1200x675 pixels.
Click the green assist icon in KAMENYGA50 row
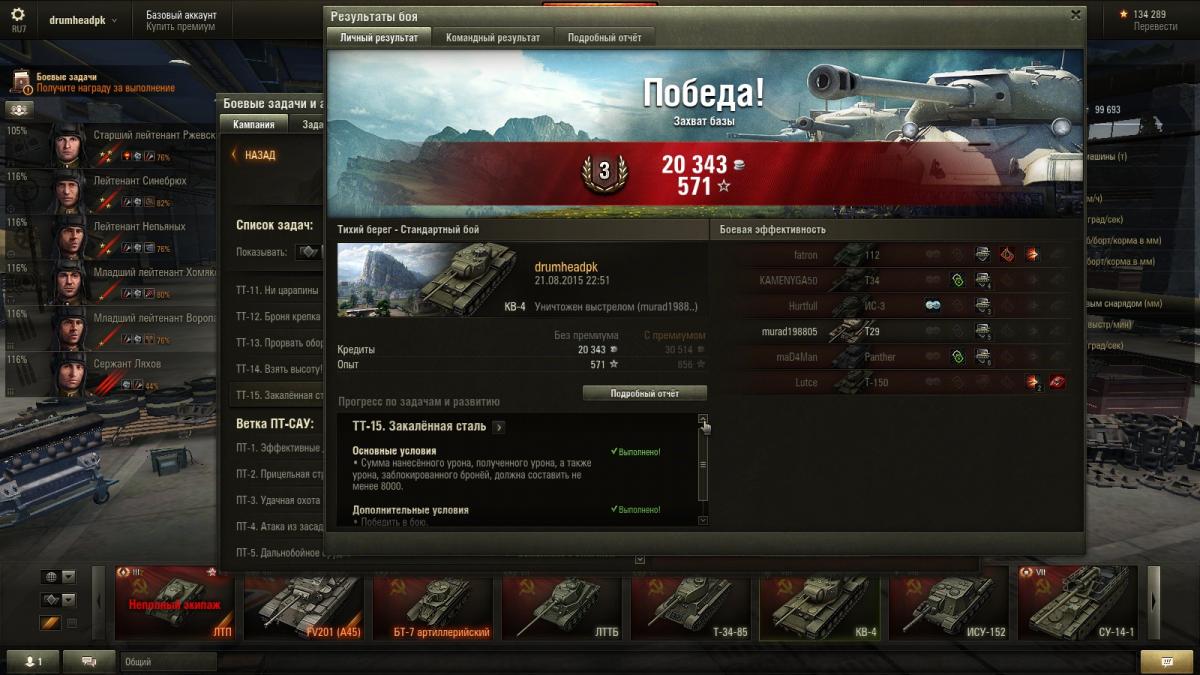click(x=957, y=281)
